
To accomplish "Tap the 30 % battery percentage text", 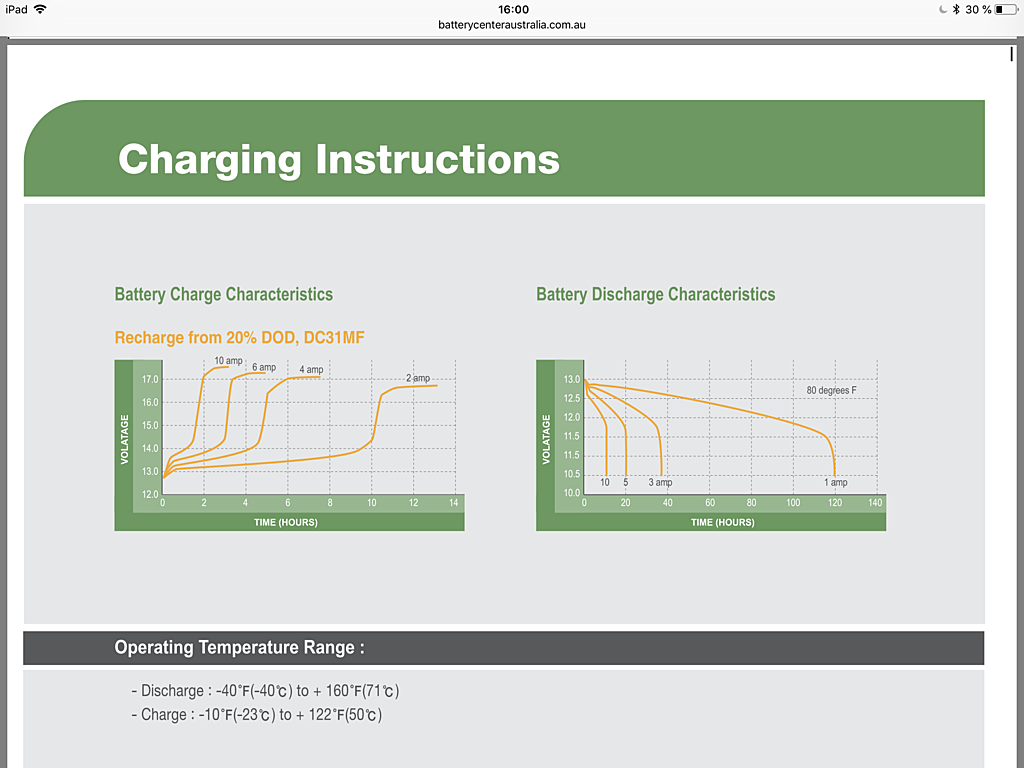I will 978,9.
